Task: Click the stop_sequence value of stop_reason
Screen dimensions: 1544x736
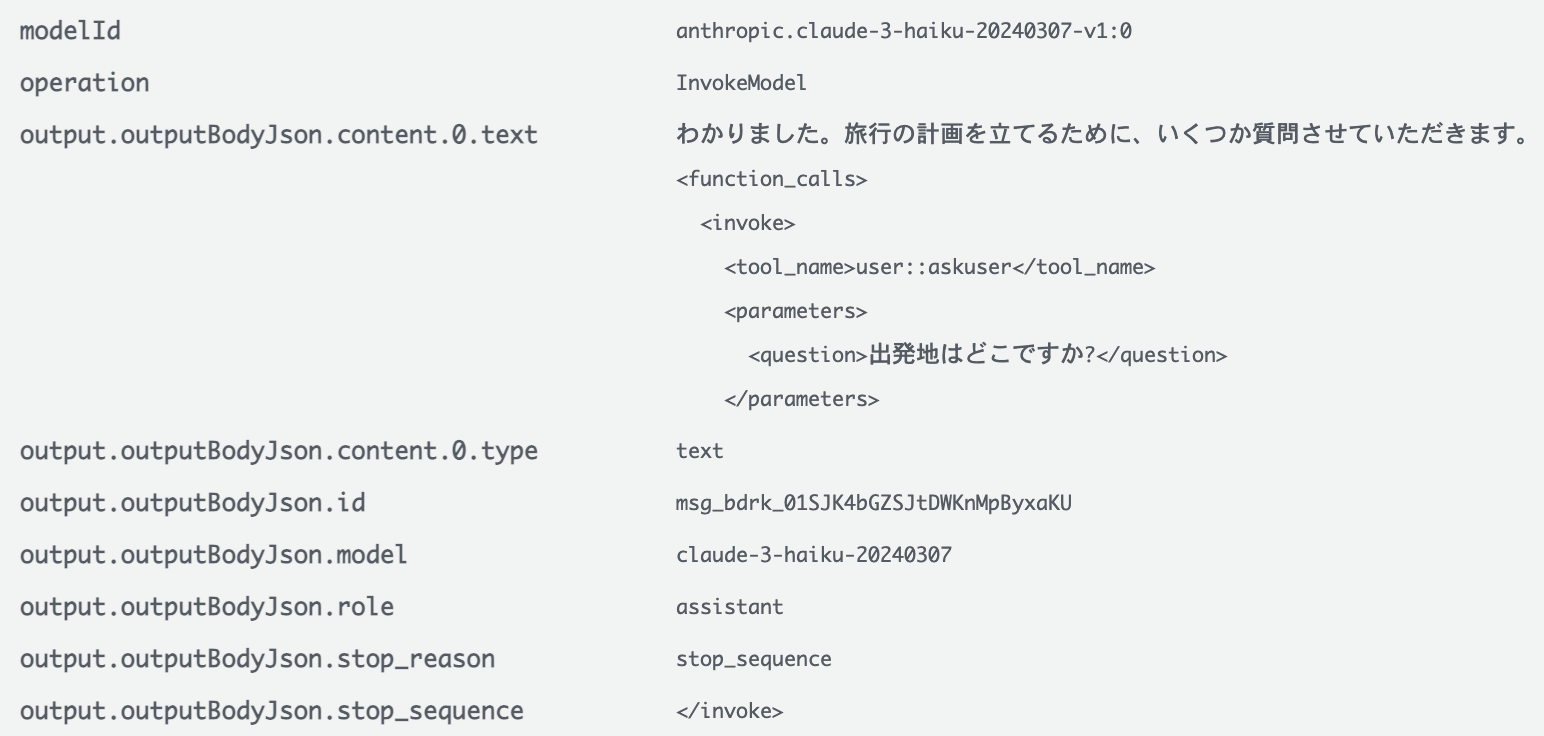Action: point(753,660)
